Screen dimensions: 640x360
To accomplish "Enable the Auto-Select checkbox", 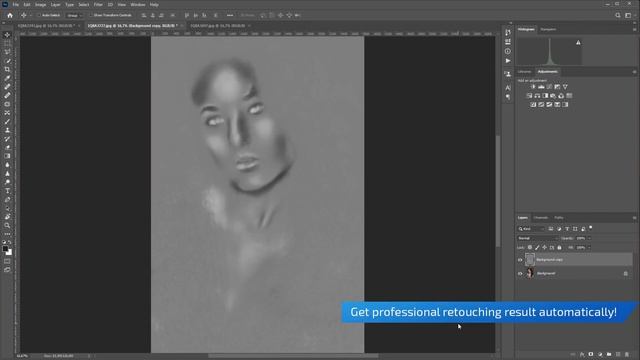I will (x=39, y=16).
